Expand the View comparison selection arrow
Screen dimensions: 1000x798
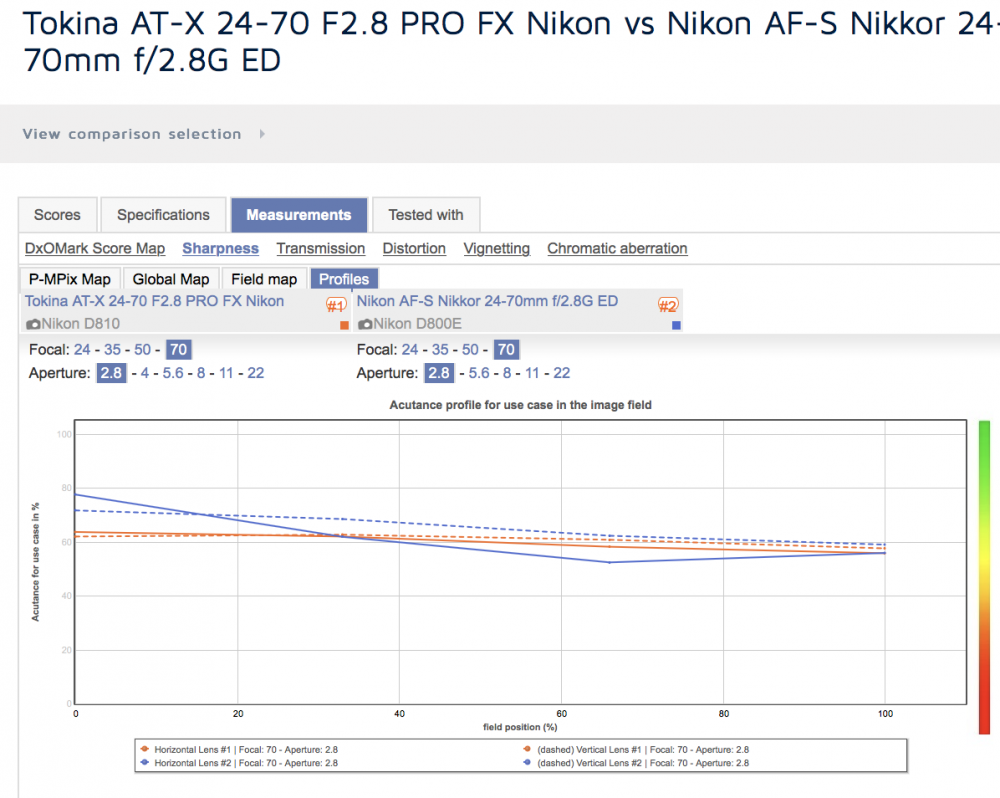[262, 134]
